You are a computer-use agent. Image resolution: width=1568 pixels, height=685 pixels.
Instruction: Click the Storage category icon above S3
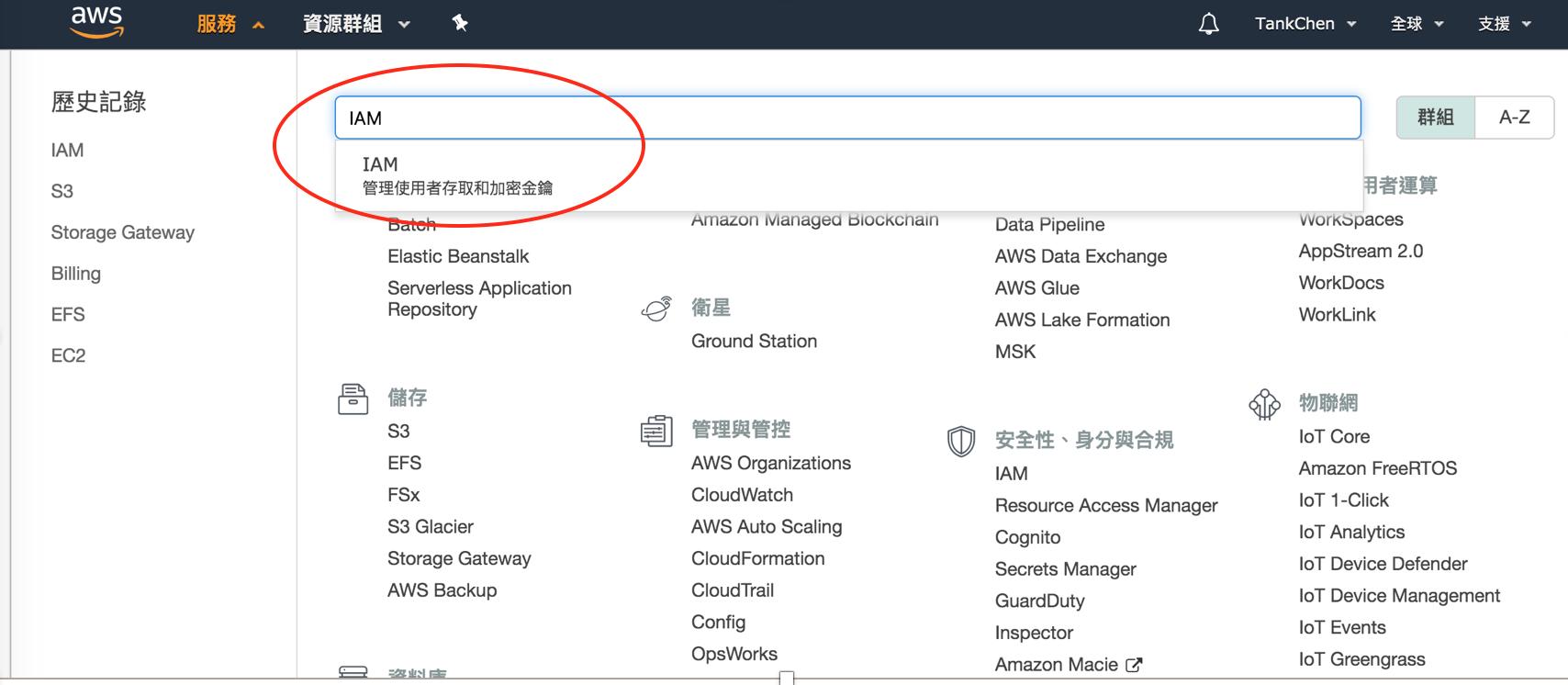tap(353, 399)
